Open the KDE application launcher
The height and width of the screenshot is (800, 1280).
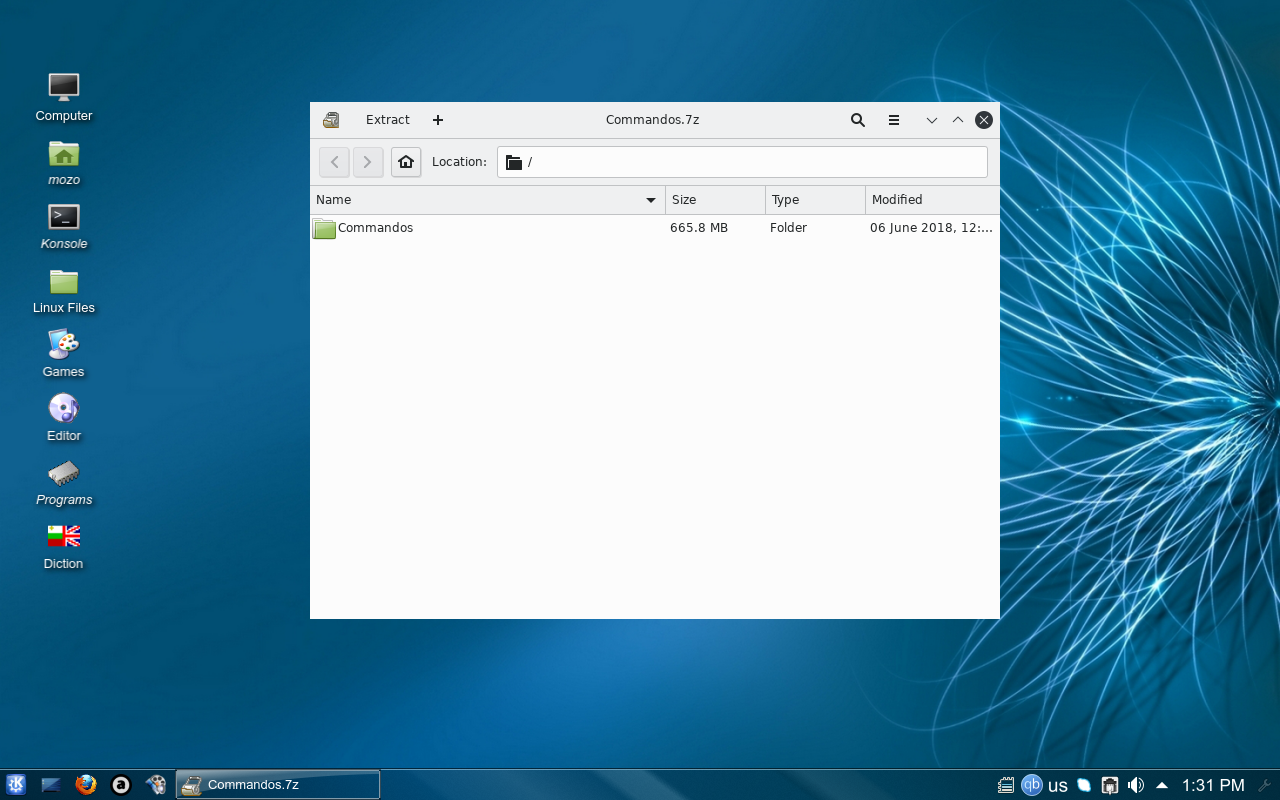(16, 785)
